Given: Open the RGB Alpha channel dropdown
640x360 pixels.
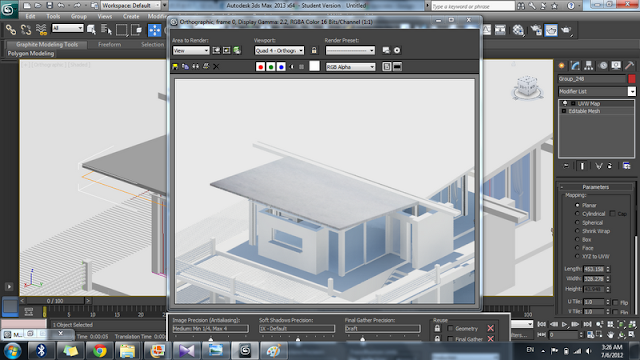Looking at the screenshot, I should click(350, 67).
